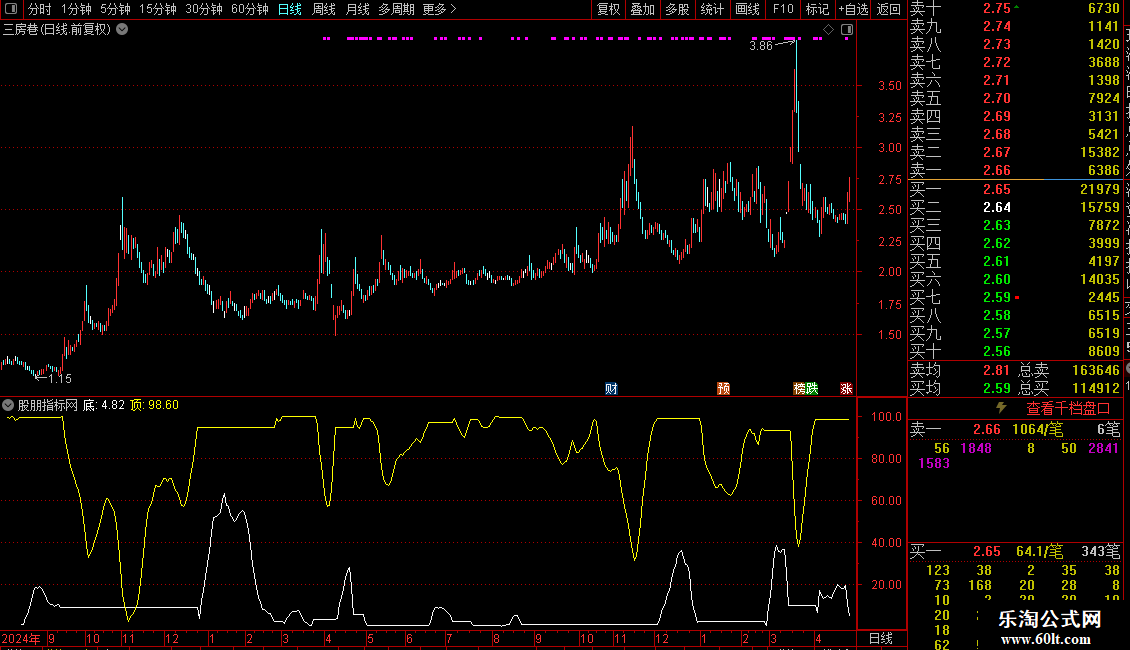The height and width of the screenshot is (650, 1130).
Task: Click 标记 mark button
Action: tap(817, 9)
